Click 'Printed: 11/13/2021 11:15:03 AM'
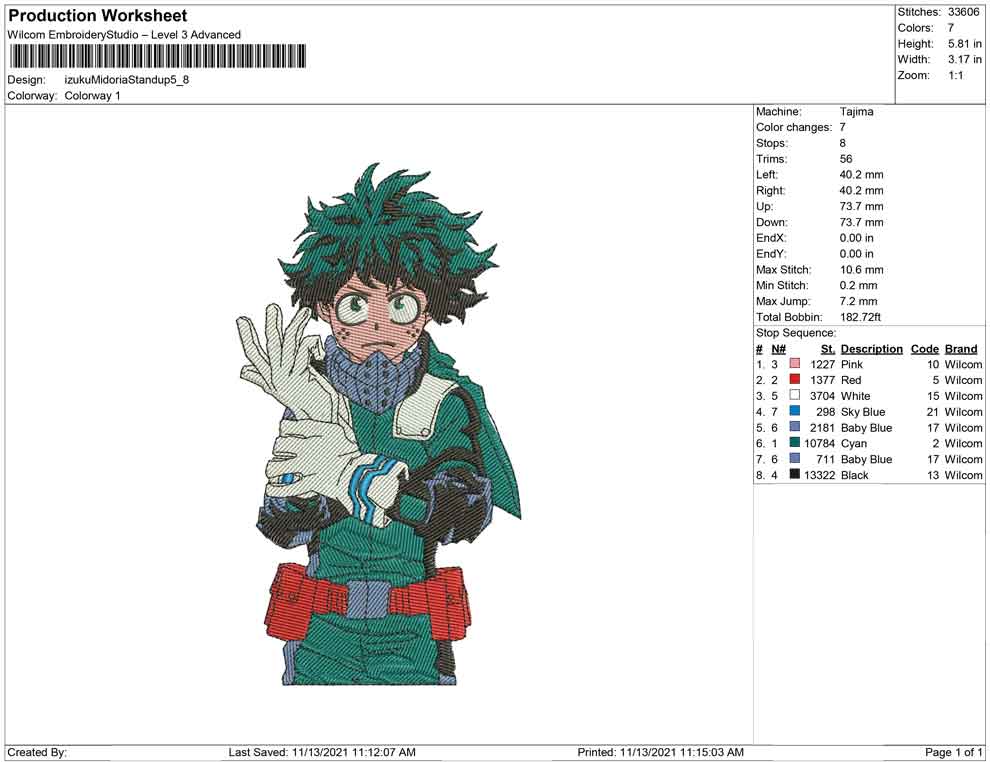Screen dimensions: 990x762 click(x=660, y=752)
